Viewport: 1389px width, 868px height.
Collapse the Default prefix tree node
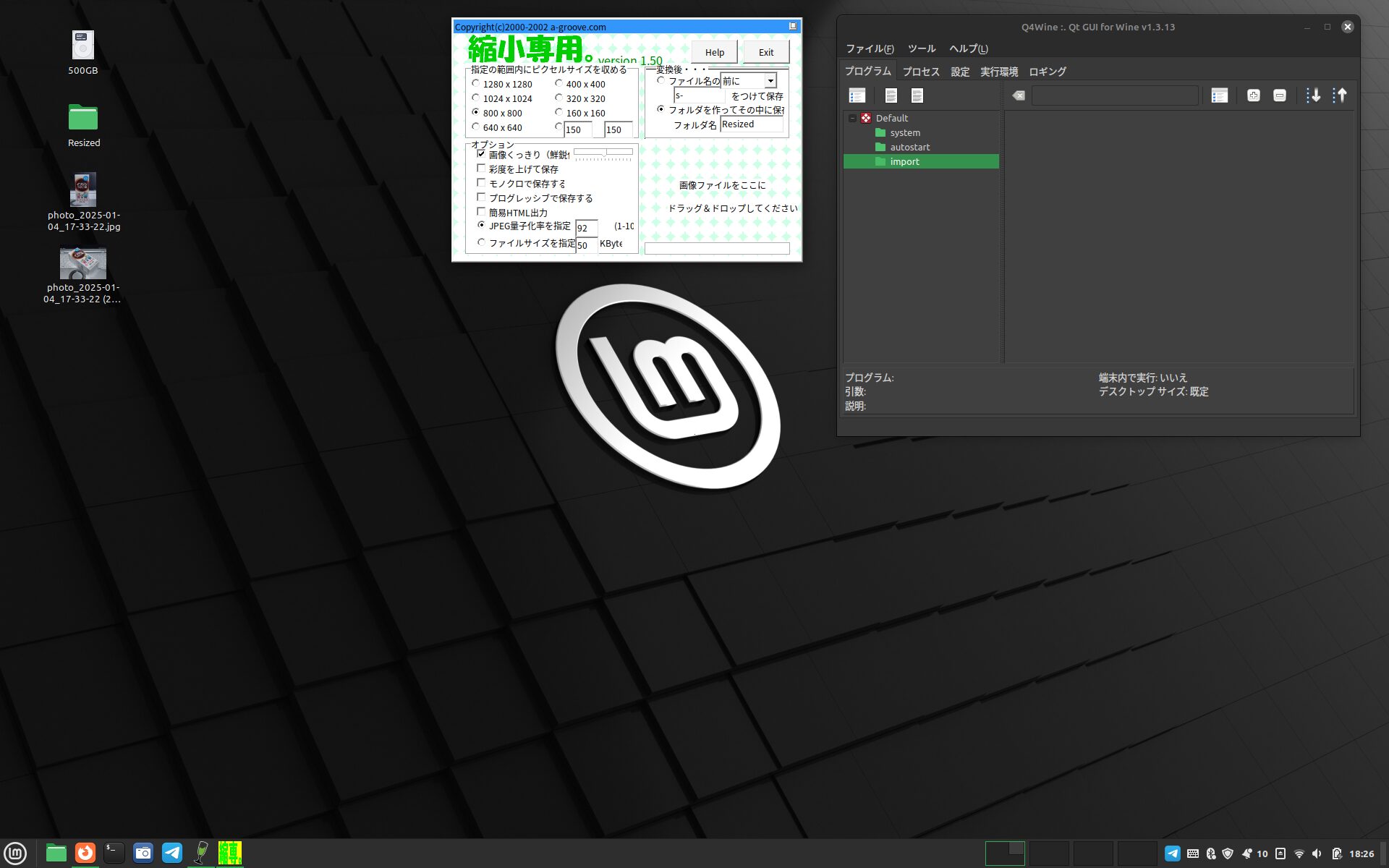click(852, 118)
